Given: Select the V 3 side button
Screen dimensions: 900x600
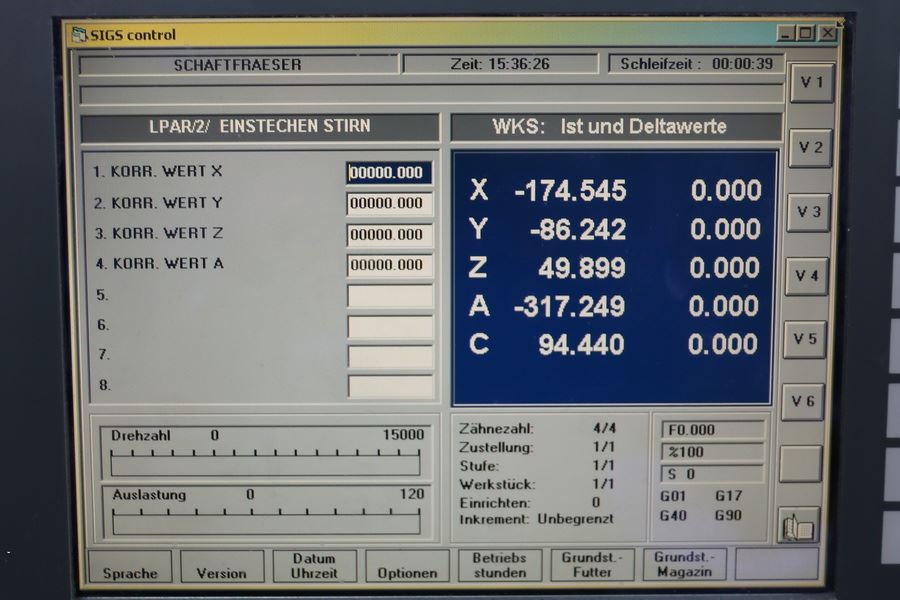Looking at the screenshot, I should [808, 212].
